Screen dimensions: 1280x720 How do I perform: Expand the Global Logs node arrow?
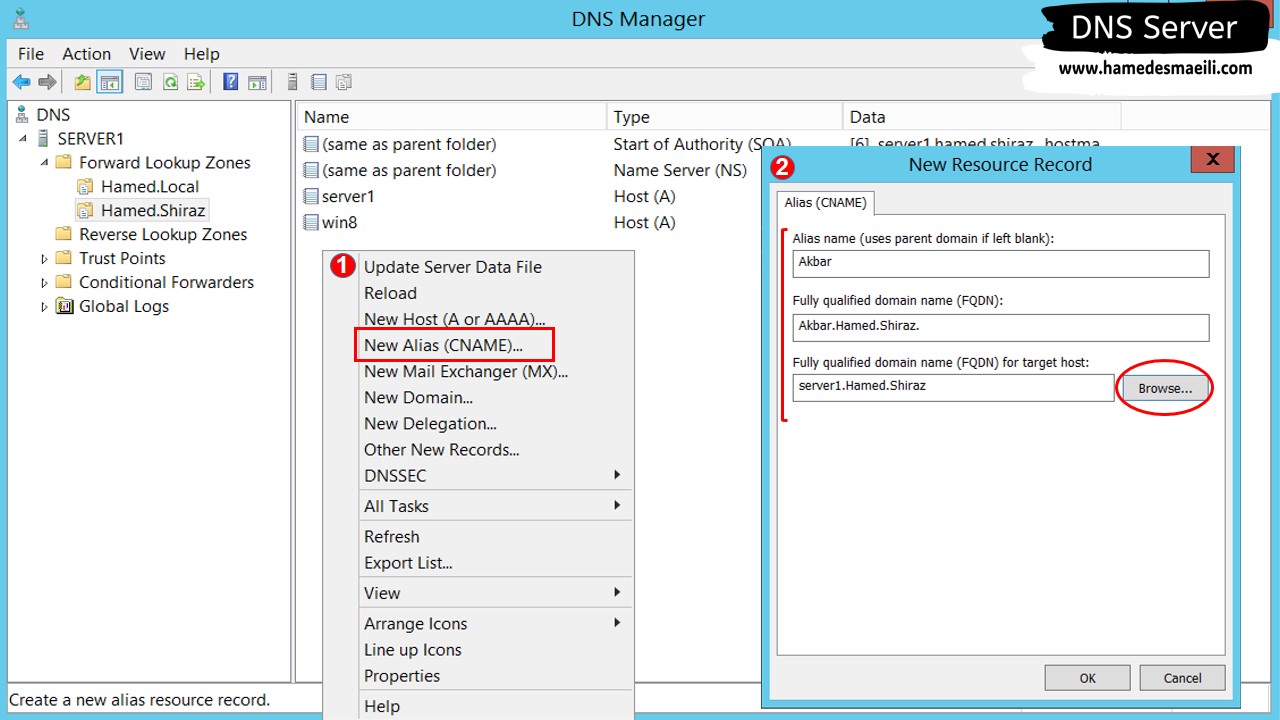pyautogui.click(x=44, y=307)
